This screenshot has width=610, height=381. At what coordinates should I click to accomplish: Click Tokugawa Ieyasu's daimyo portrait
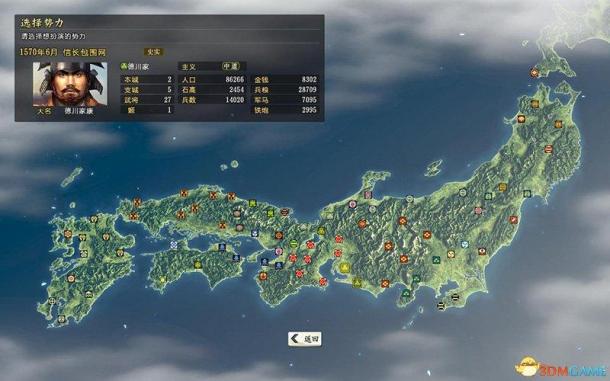70,84
